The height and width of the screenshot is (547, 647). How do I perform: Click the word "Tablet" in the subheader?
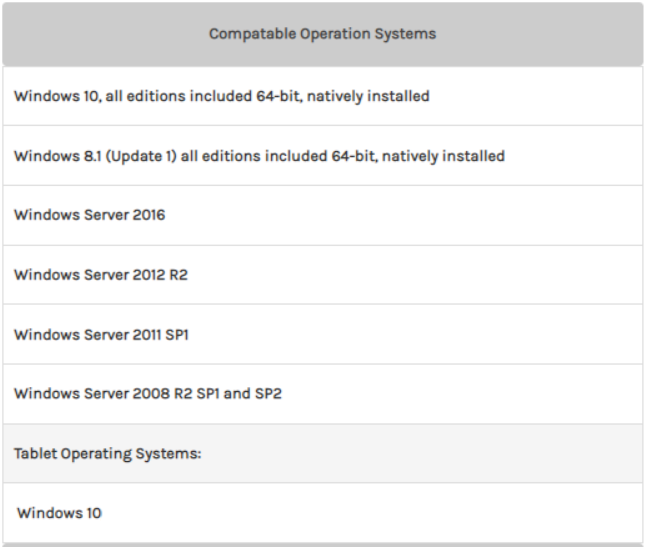[x=35, y=454]
